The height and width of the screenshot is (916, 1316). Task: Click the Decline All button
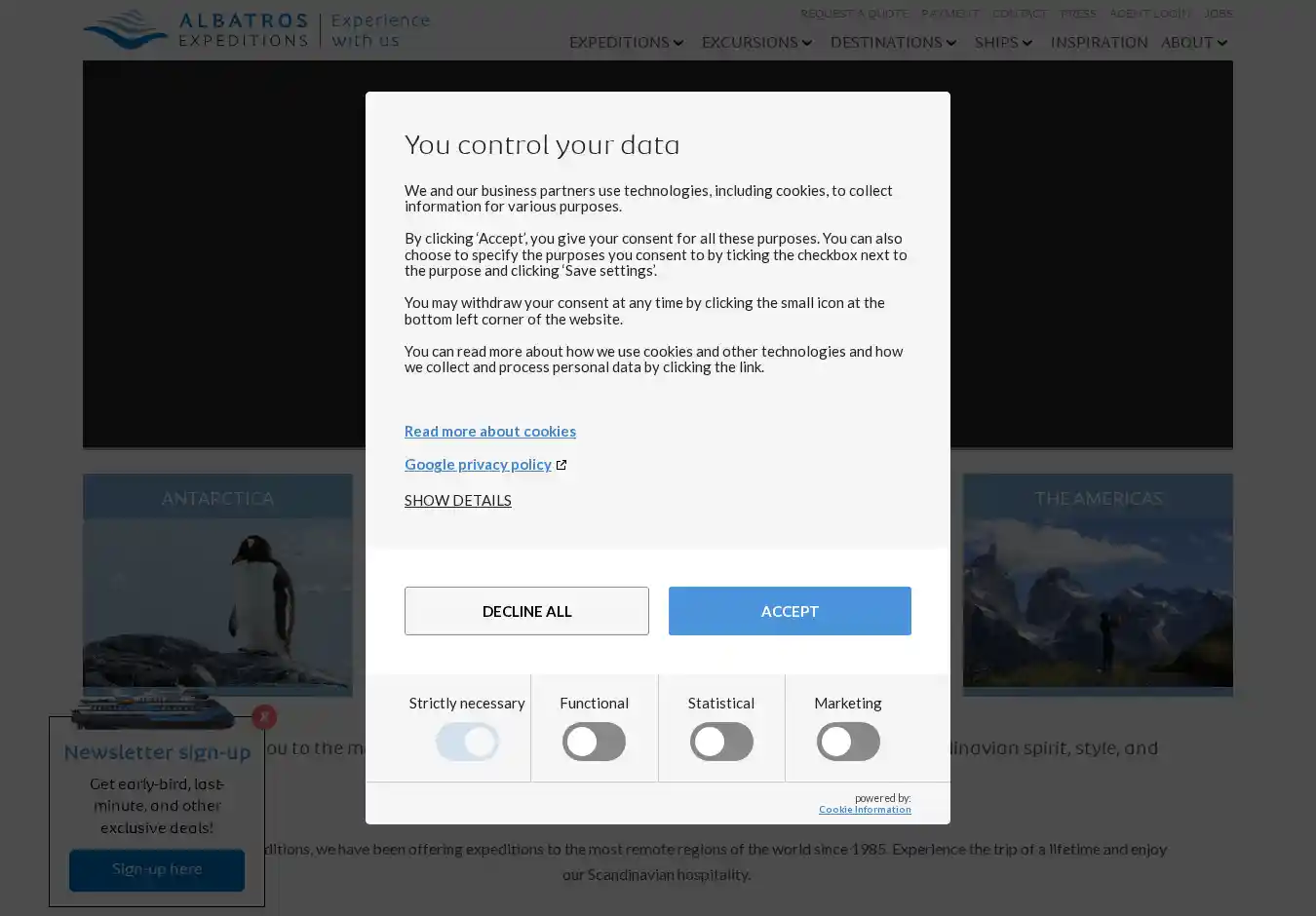pyautogui.click(x=526, y=611)
